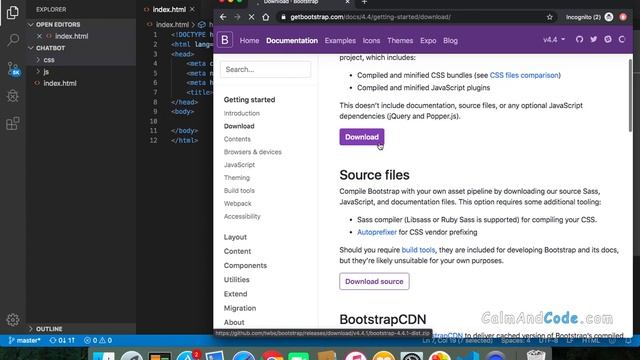The height and width of the screenshot is (360, 640).
Task: Open the Open Collective icon in navbar
Action: click(x=622, y=40)
